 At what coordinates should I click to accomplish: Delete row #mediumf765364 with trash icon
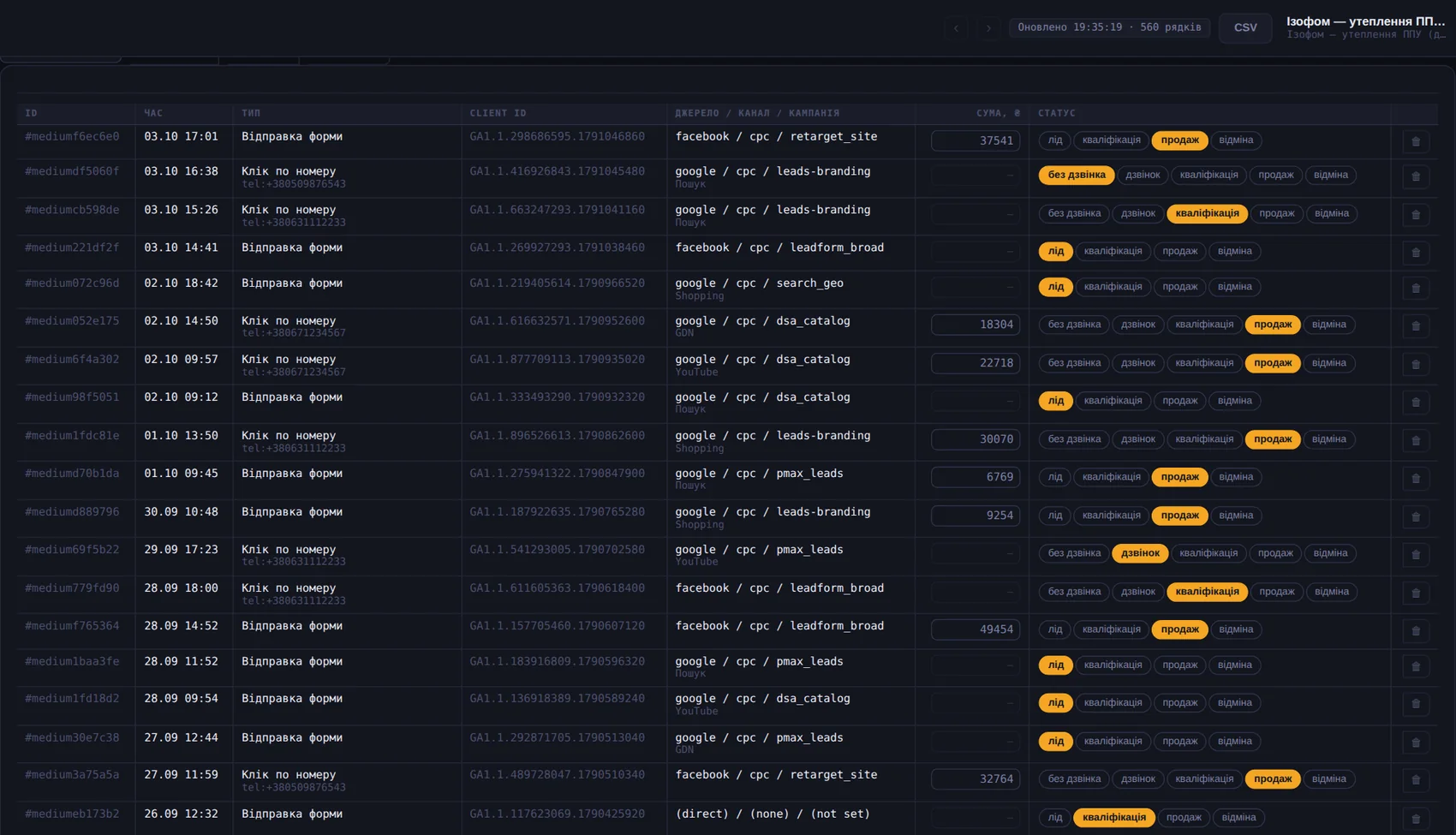[x=1416, y=631]
